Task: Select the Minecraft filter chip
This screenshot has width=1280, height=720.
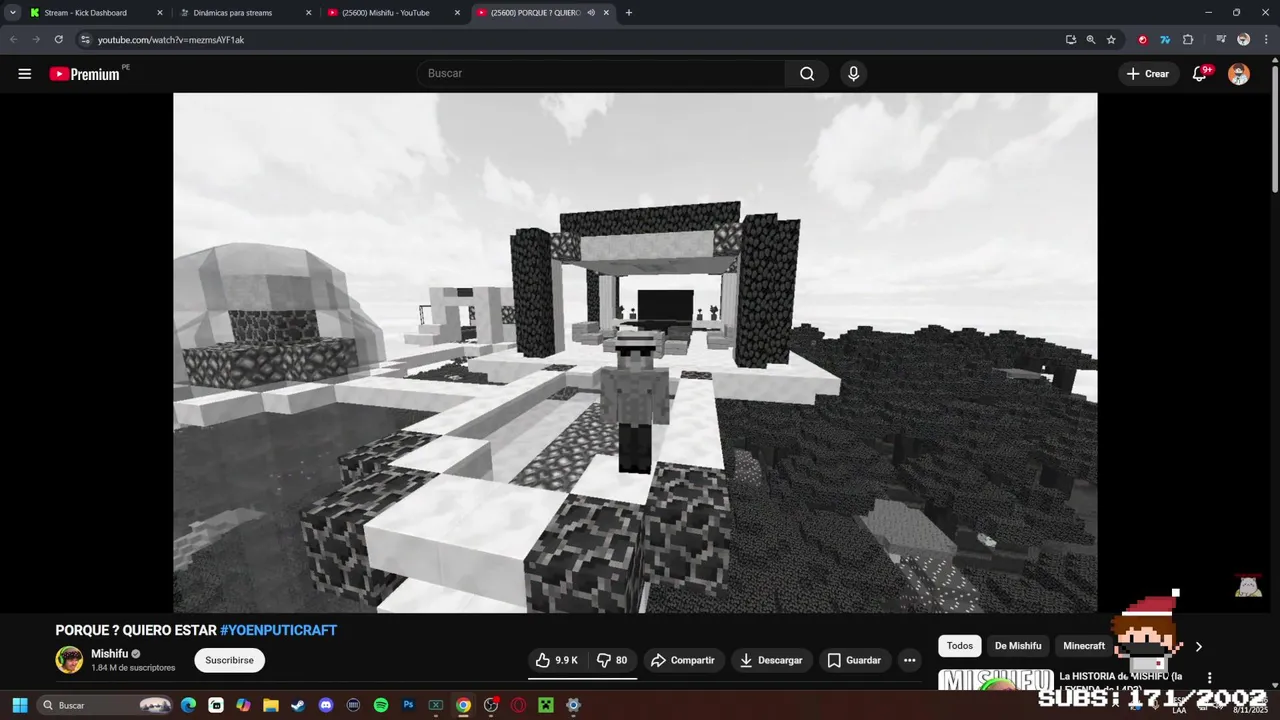Action: tap(1084, 646)
